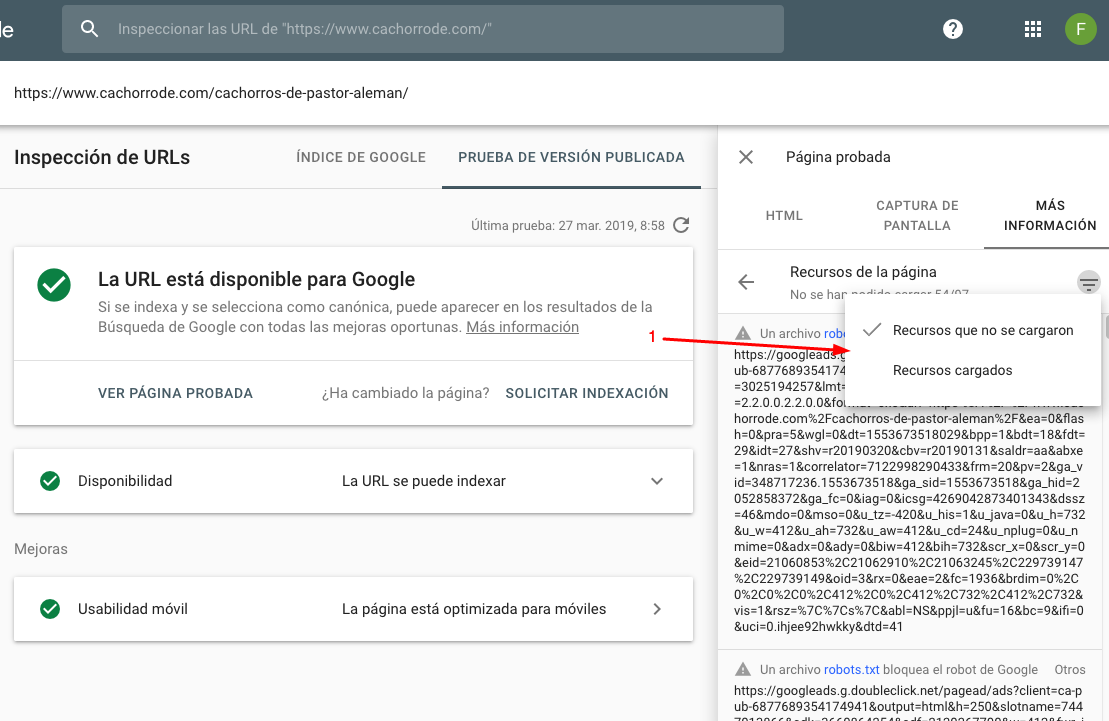Click Ver página probada button
Image resolution: width=1109 pixels, height=721 pixels.
coord(175,393)
